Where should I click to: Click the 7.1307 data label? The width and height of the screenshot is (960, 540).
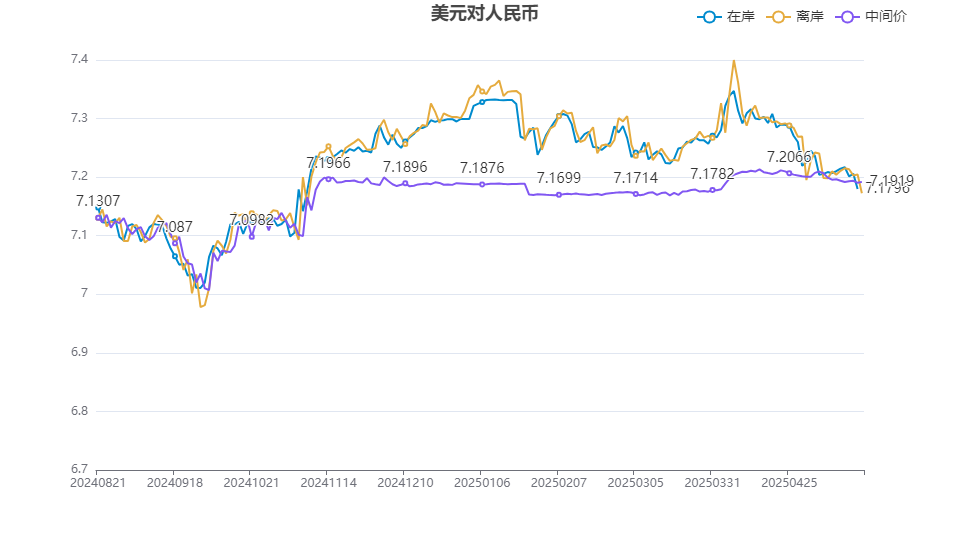pyautogui.click(x=98, y=201)
